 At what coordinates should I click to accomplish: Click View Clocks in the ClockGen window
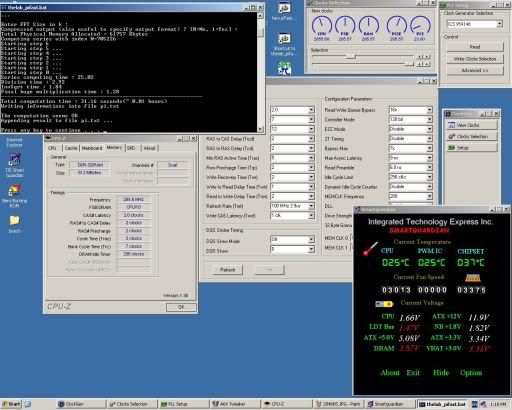(472, 125)
